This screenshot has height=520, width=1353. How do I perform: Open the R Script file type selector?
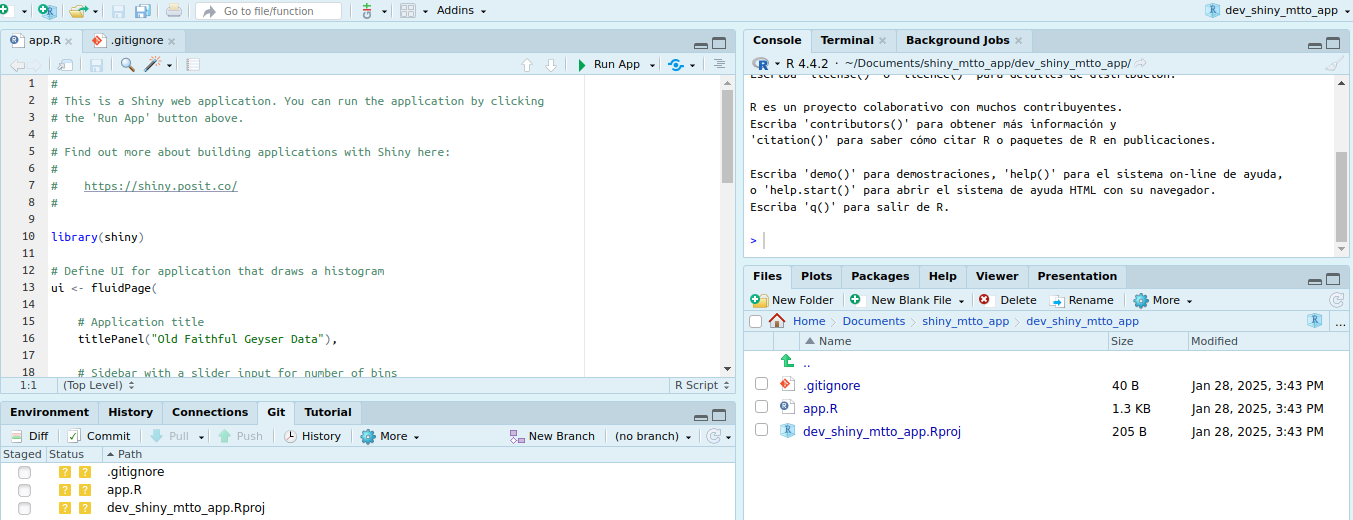click(x=700, y=385)
